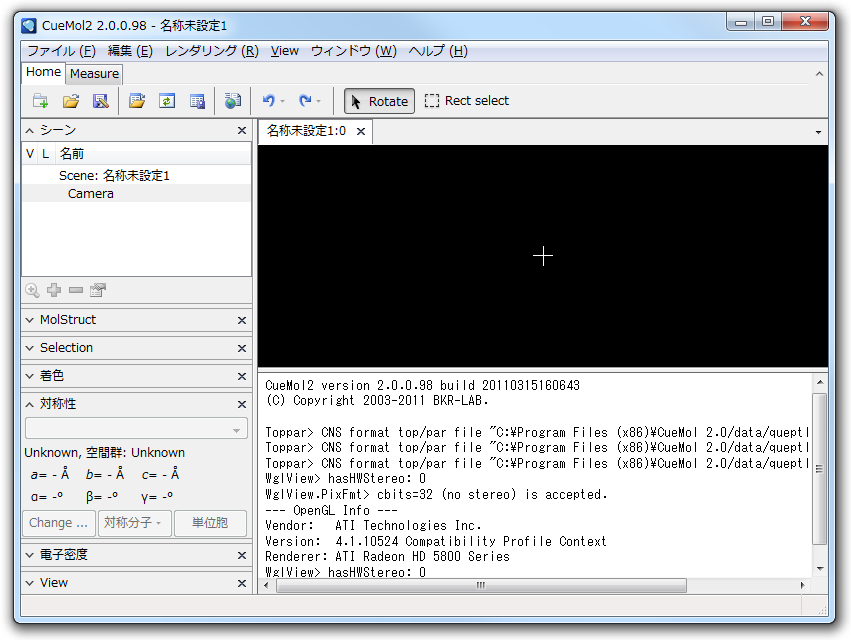Click the log pane horizontal scrollbar

(x=480, y=585)
